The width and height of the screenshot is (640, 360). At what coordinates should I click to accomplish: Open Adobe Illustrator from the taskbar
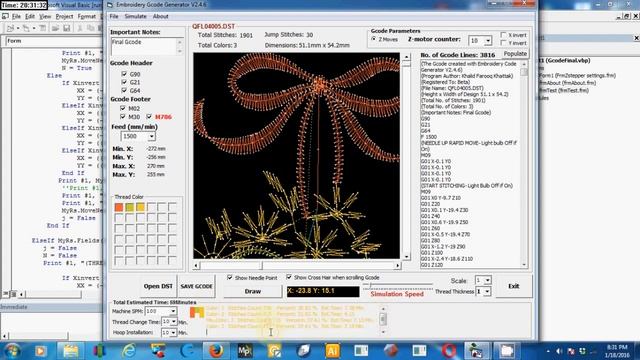coord(332,351)
